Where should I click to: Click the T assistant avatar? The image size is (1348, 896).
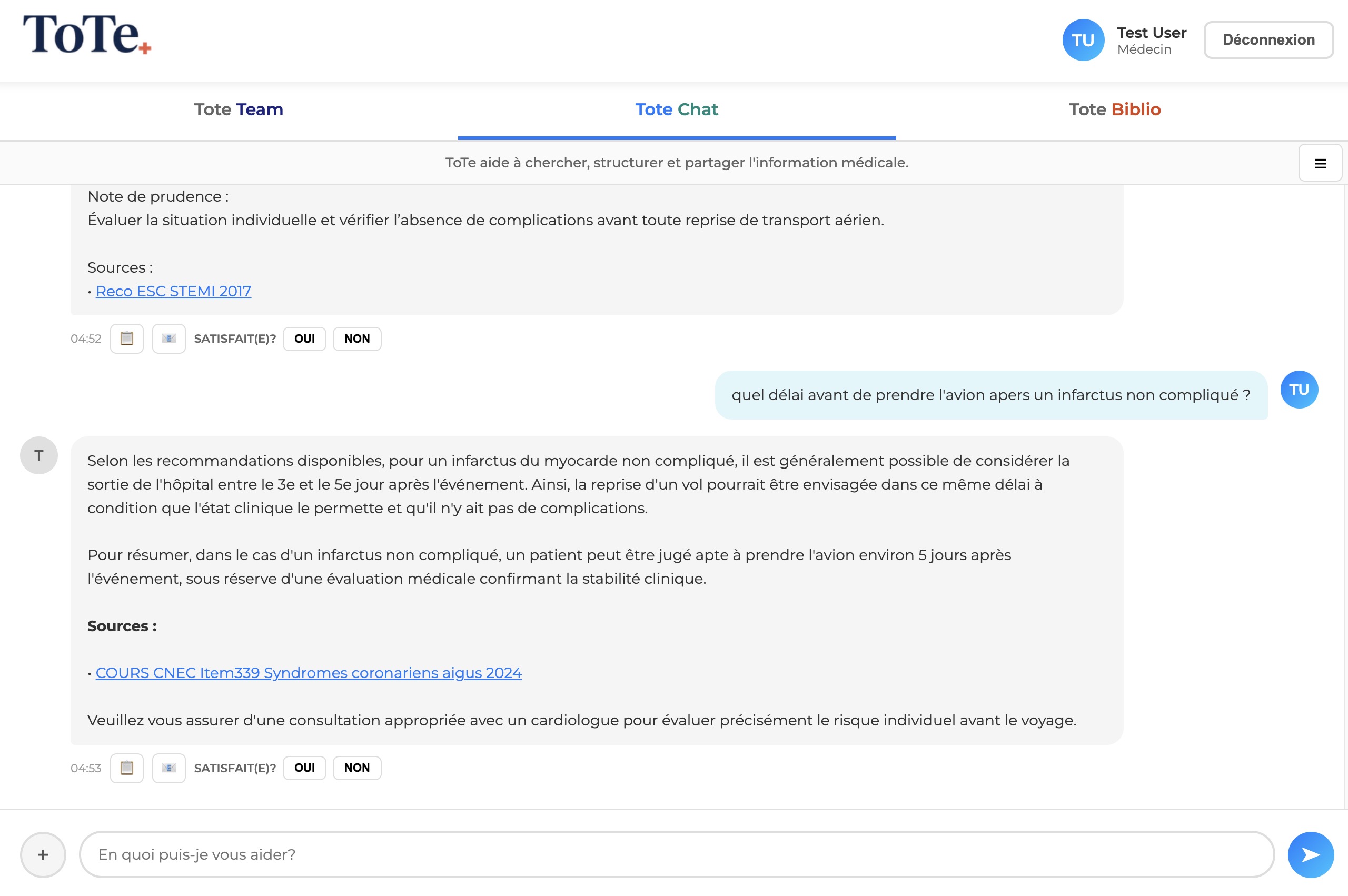39,455
